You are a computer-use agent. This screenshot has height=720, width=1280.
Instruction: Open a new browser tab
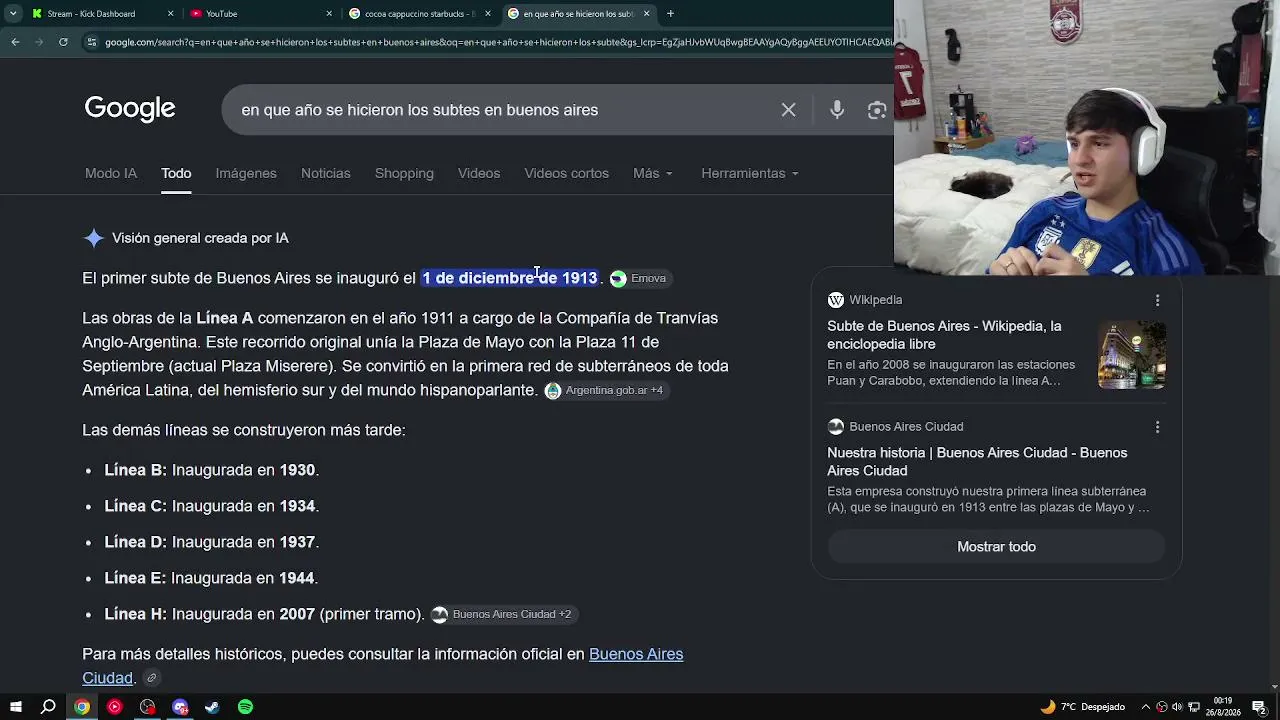click(670, 14)
